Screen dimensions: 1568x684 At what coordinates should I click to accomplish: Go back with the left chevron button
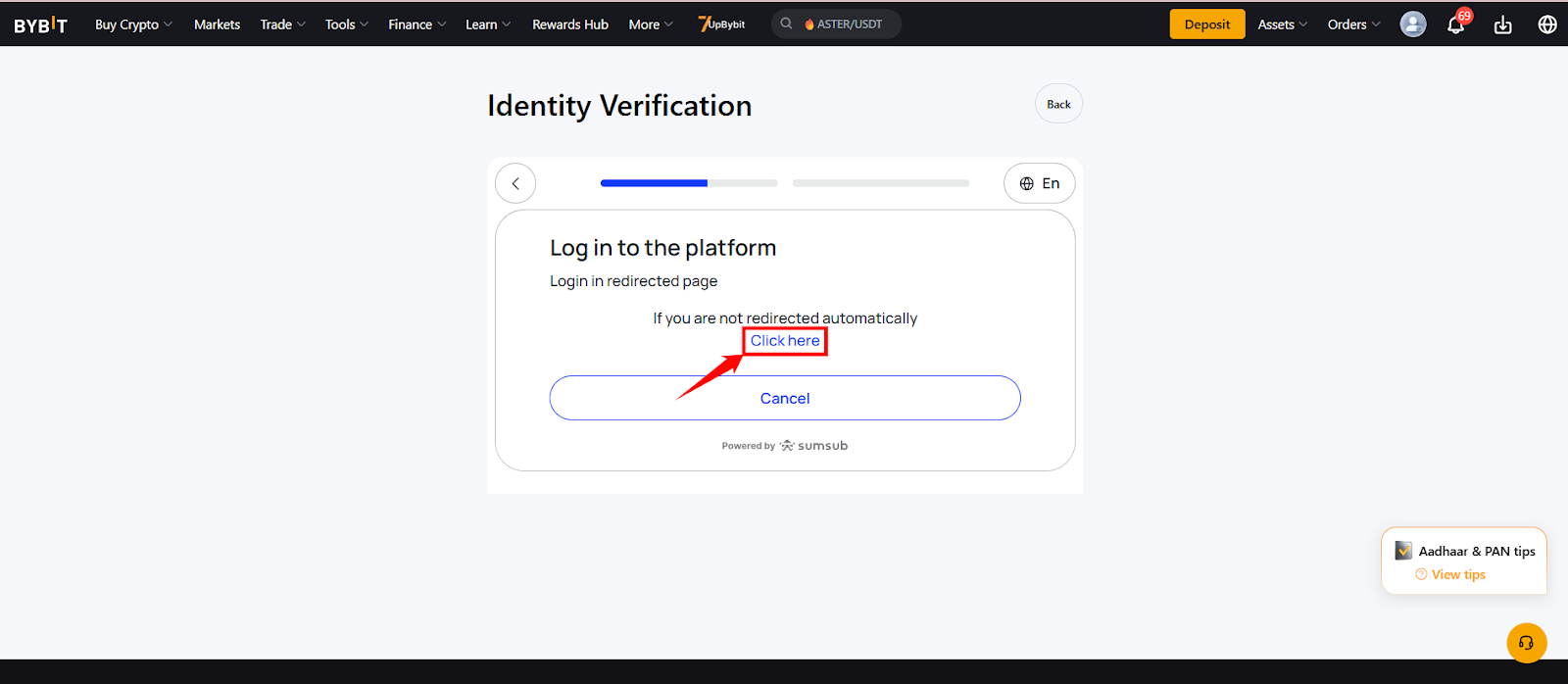click(x=515, y=183)
